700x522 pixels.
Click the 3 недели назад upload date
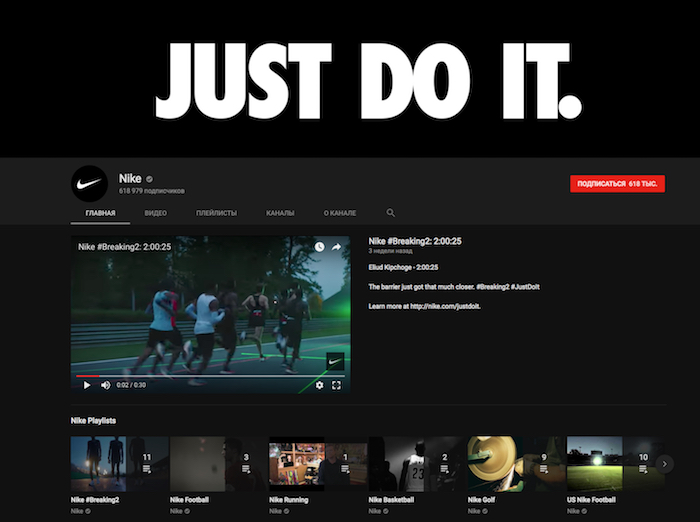coord(390,251)
